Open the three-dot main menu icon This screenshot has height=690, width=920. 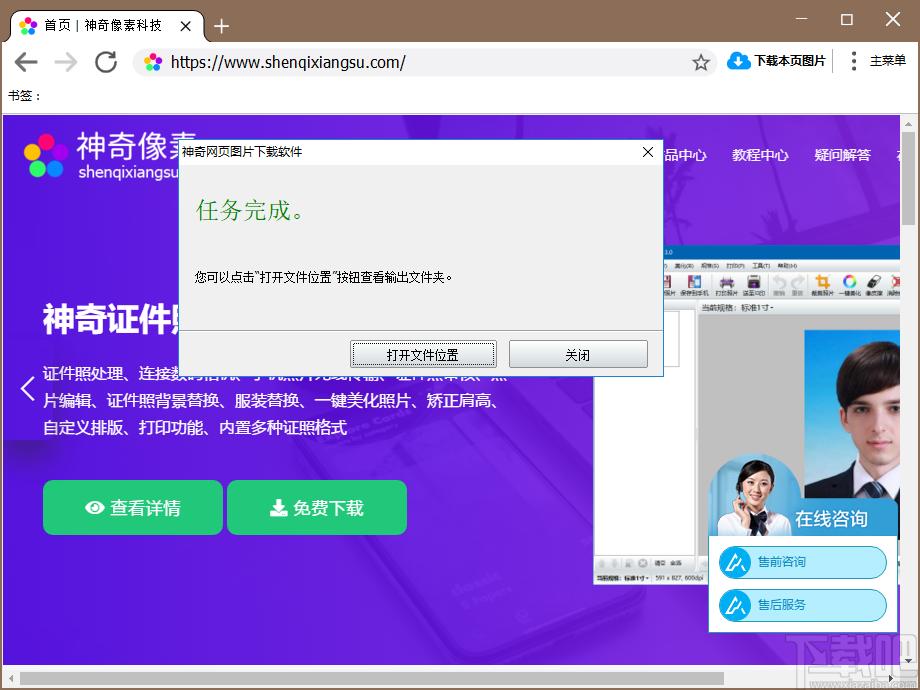tap(854, 61)
